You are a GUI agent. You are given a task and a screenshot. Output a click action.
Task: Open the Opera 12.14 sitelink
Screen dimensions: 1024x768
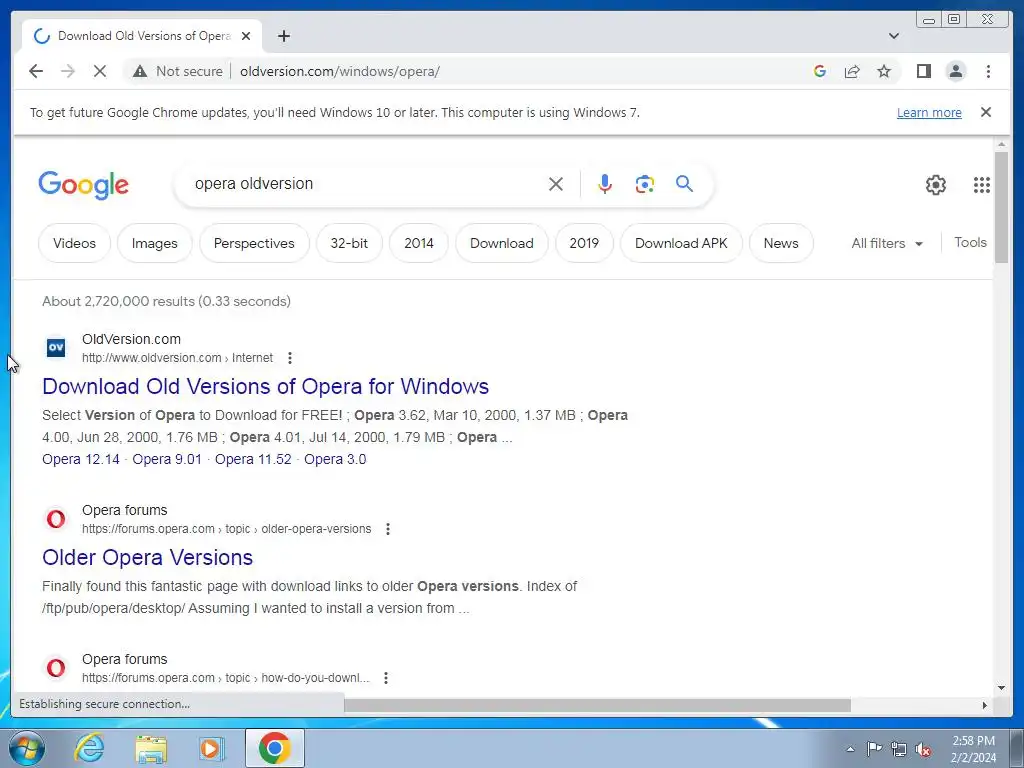(x=81, y=459)
